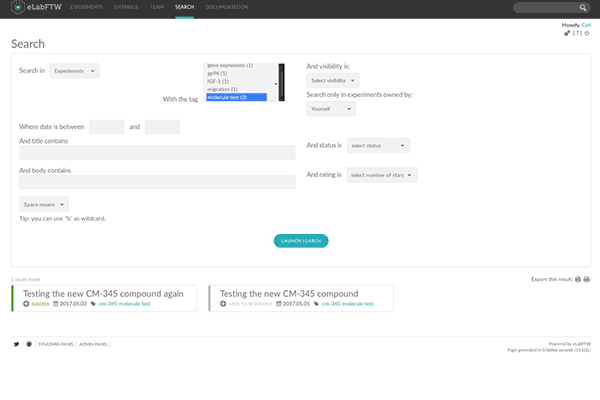Open the 'Search in' Experiments dropdown
Viewport: 600px width, 400px height.
click(74, 71)
